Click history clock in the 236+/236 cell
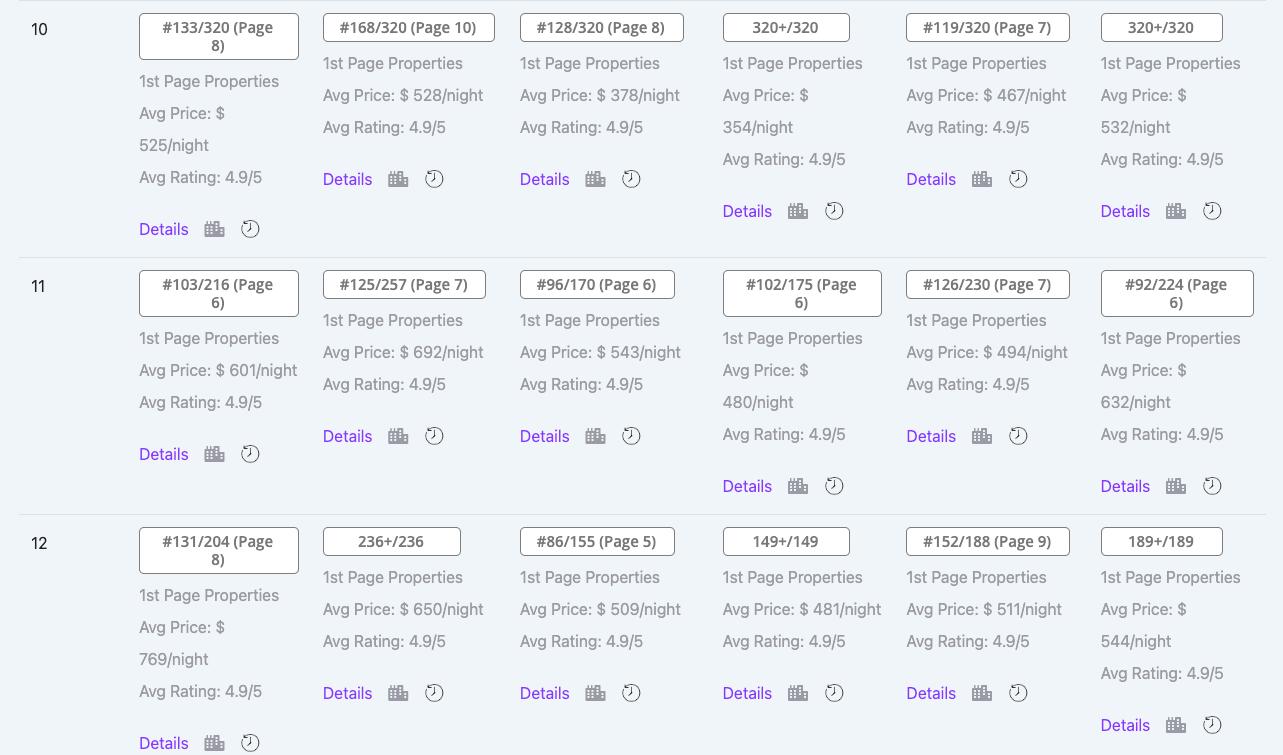Viewport: 1283px width, 755px height. 434,693
